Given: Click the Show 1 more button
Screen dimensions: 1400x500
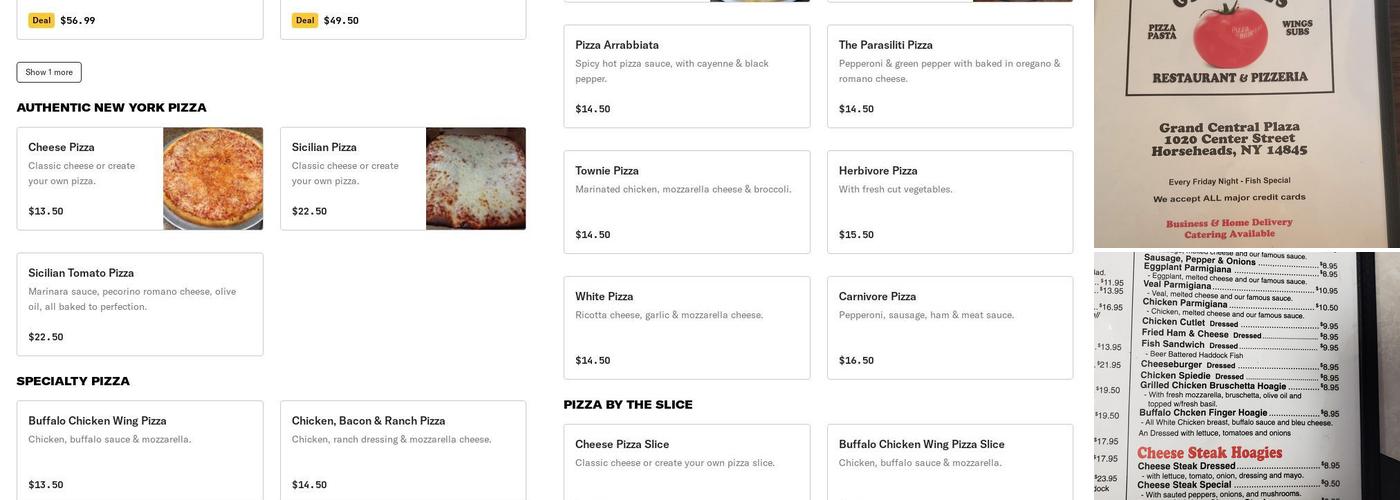Looking at the screenshot, I should pyautogui.click(x=49, y=72).
